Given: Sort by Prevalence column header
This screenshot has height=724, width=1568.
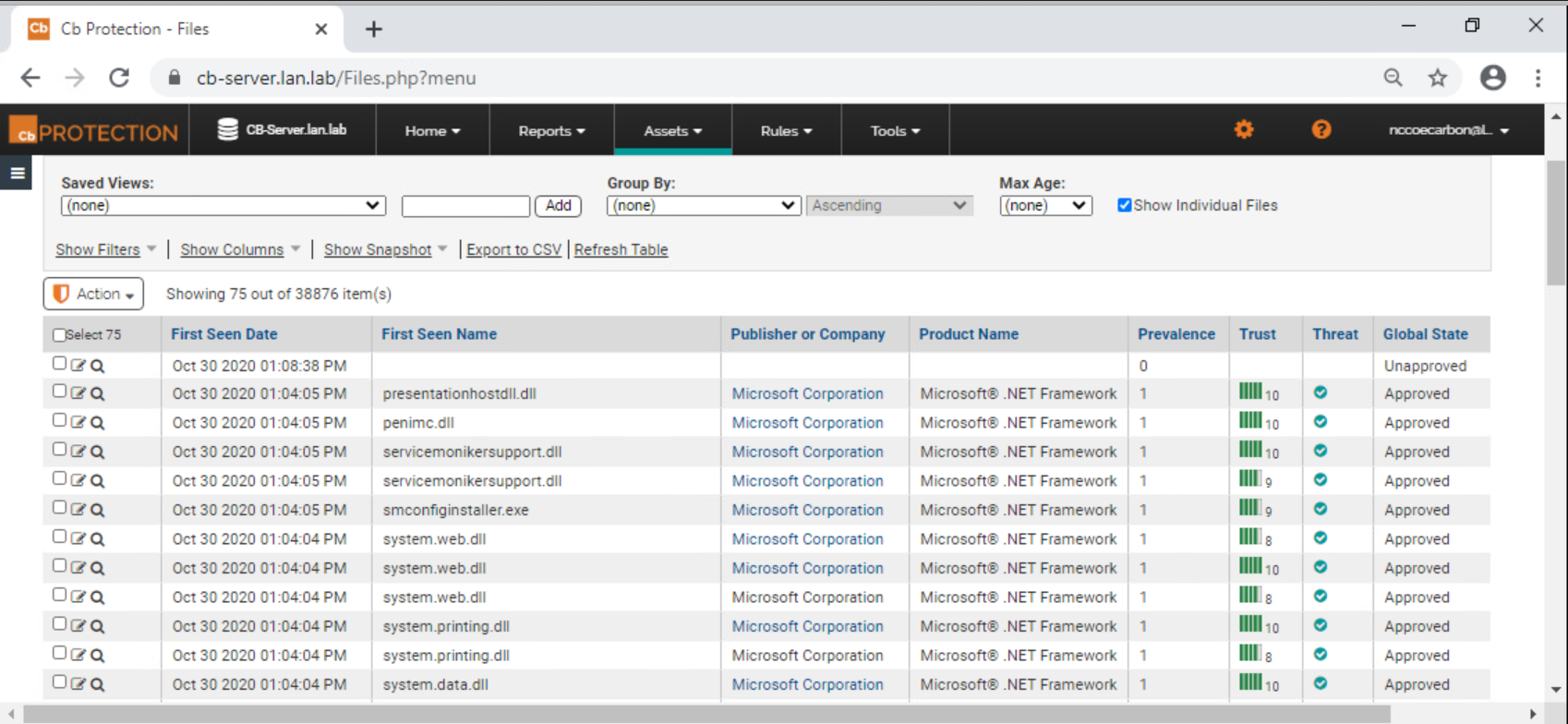Looking at the screenshot, I should point(1176,334).
